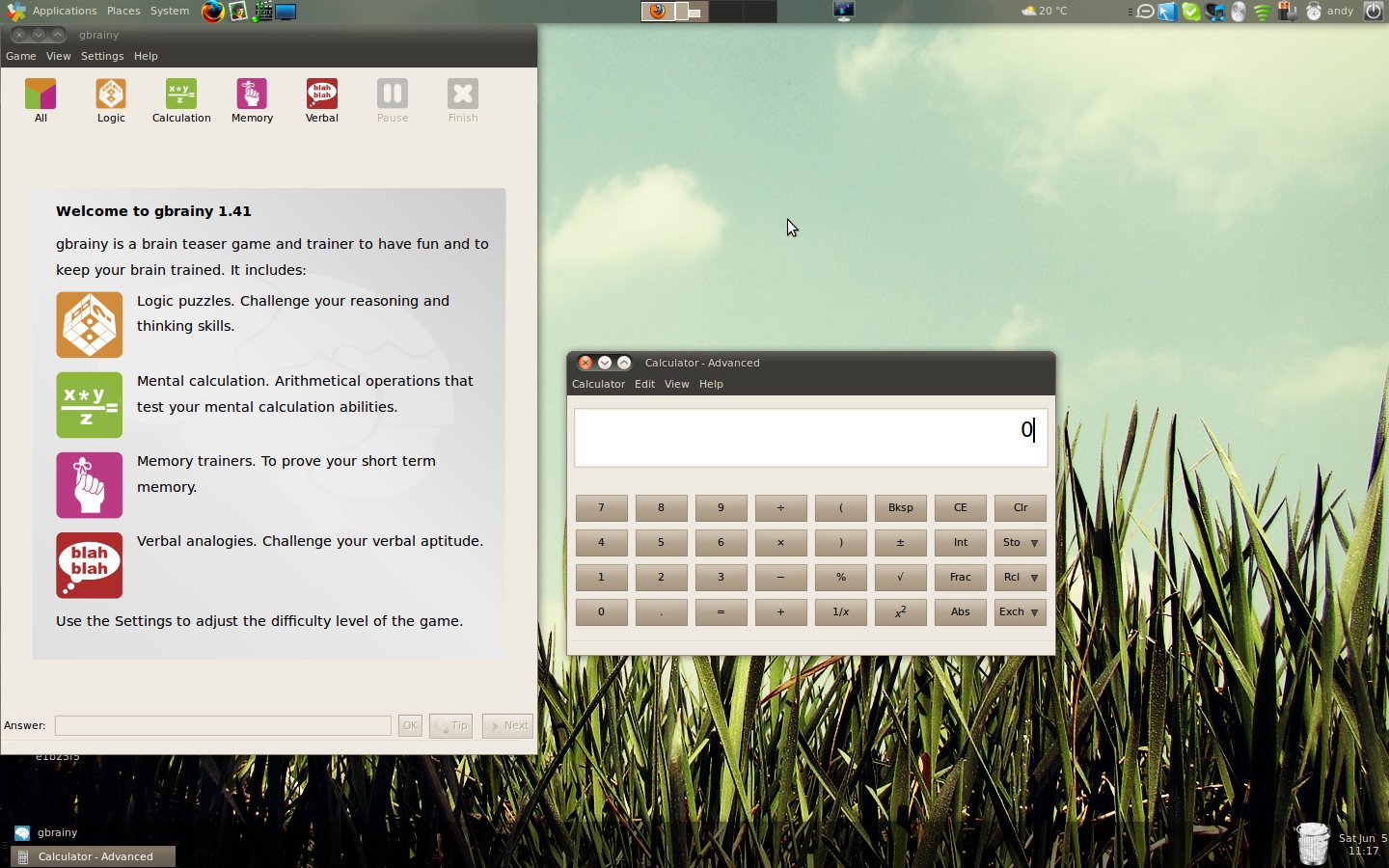Image resolution: width=1389 pixels, height=868 pixels.
Task: Click the percent button on calculator
Action: (841, 578)
